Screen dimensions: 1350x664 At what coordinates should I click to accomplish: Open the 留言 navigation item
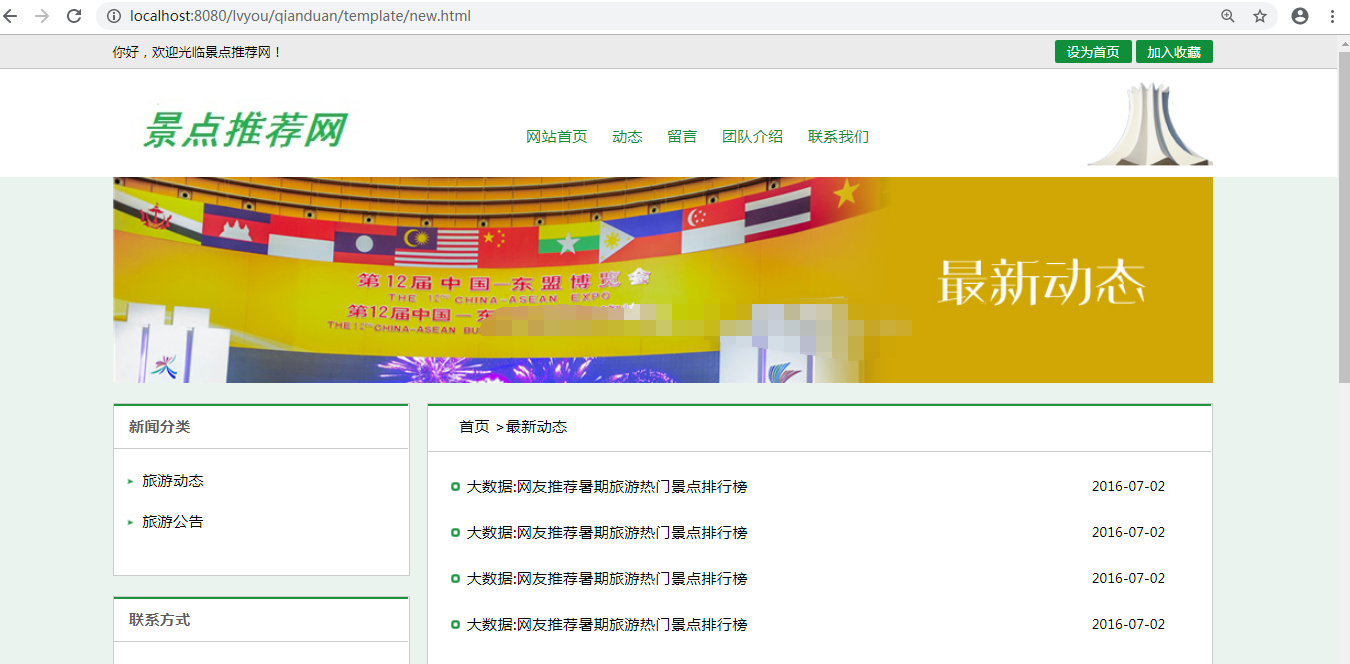click(x=682, y=137)
